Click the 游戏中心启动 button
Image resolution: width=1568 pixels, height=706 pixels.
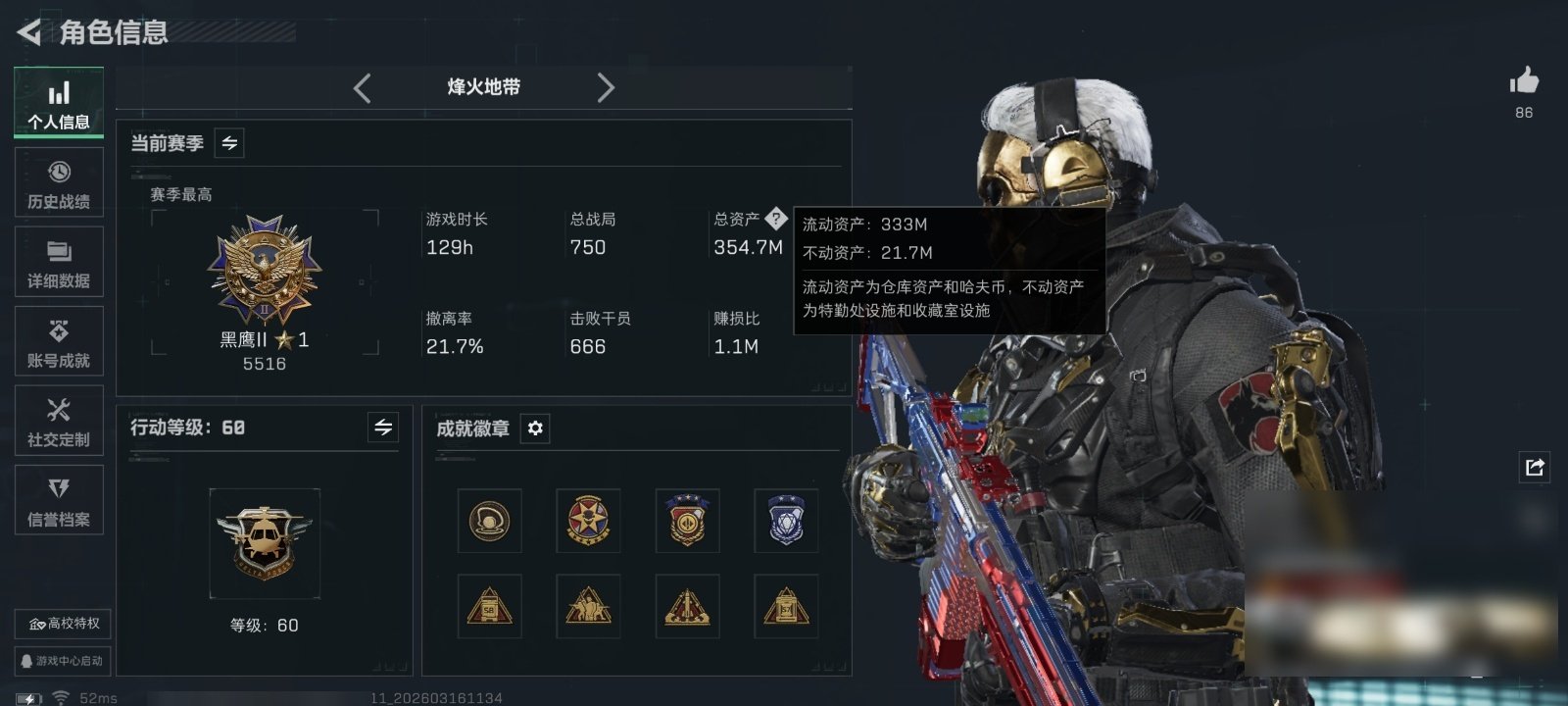click(x=63, y=661)
